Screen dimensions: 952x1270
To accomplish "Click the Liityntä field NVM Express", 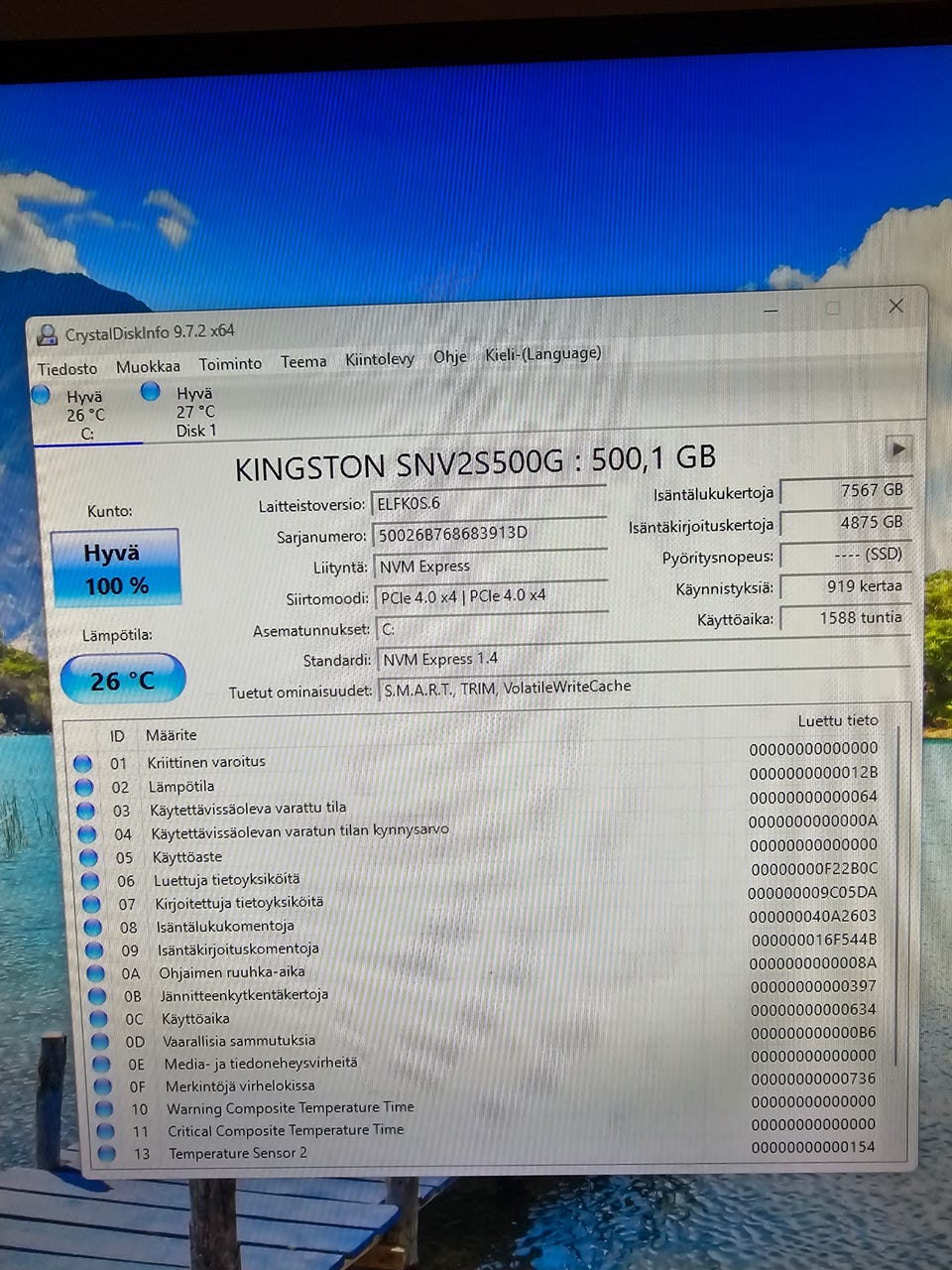I will (491, 567).
